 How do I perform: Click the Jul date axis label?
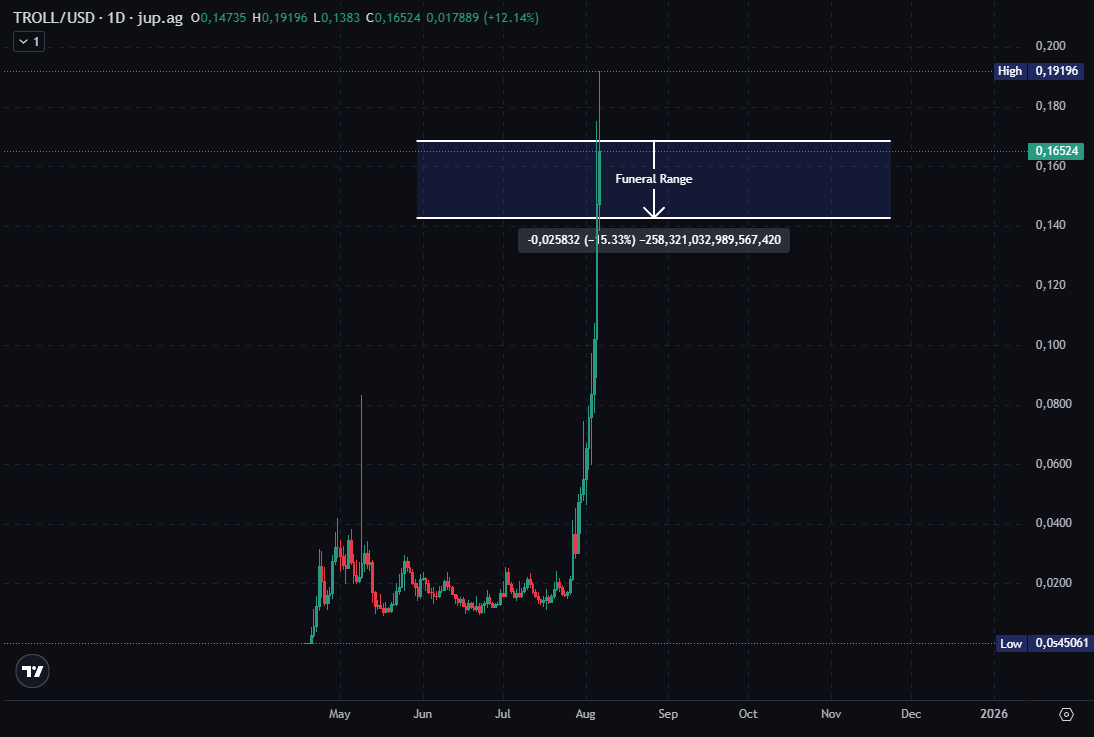pos(502,714)
